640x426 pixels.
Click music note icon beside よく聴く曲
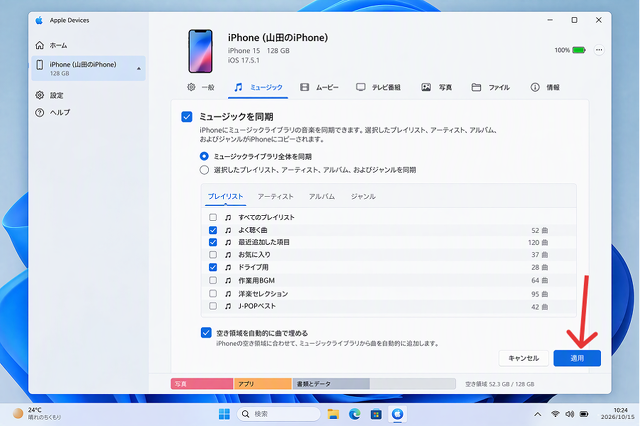pyautogui.click(x=228, y=230)
